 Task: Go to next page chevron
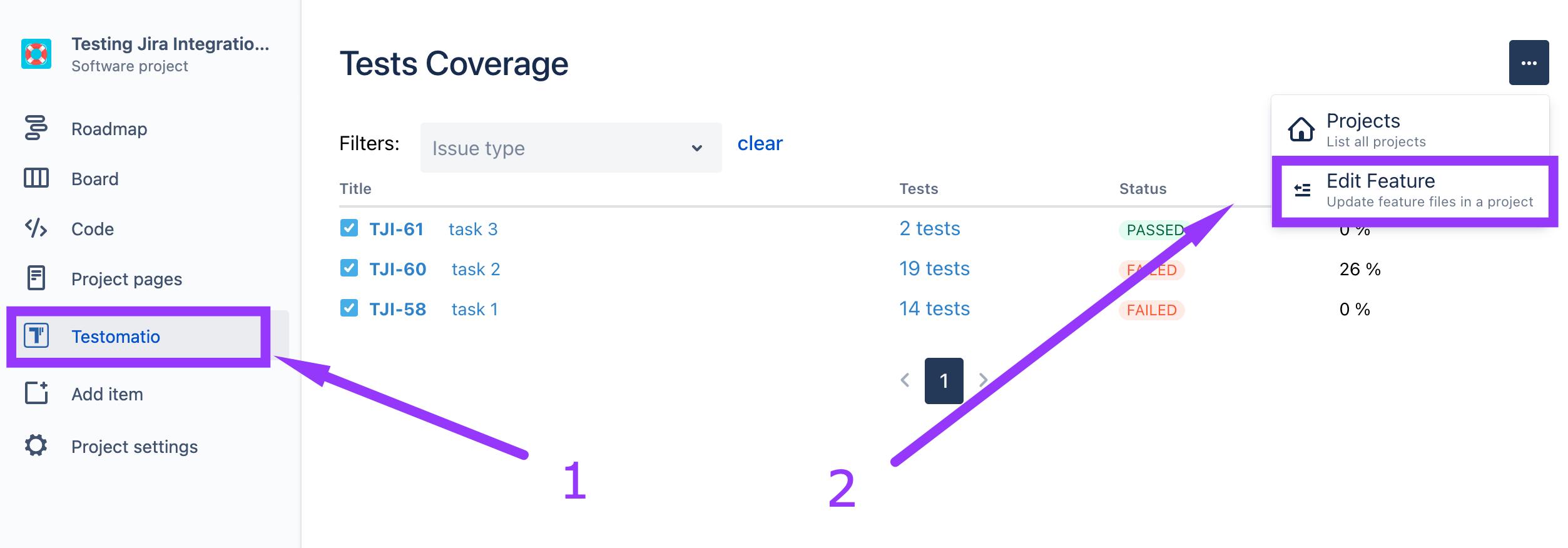tap(983, 380)
